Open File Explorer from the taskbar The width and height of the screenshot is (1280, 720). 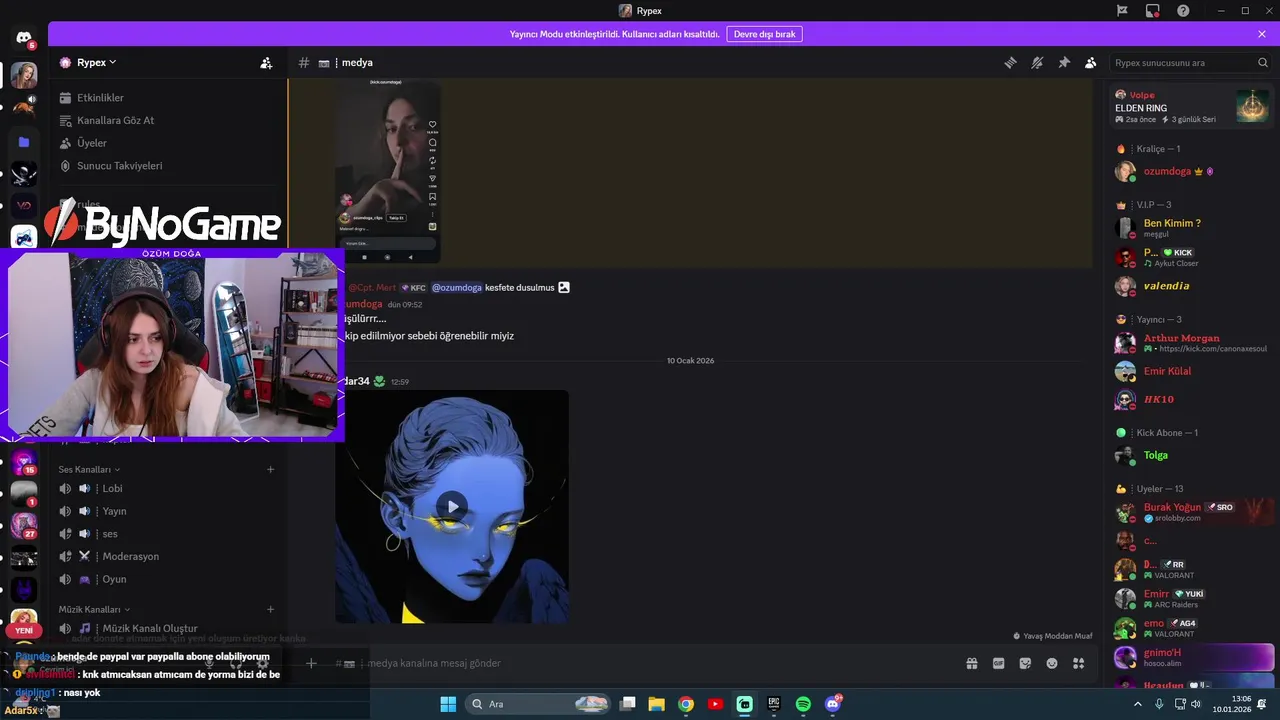point(656,704)
